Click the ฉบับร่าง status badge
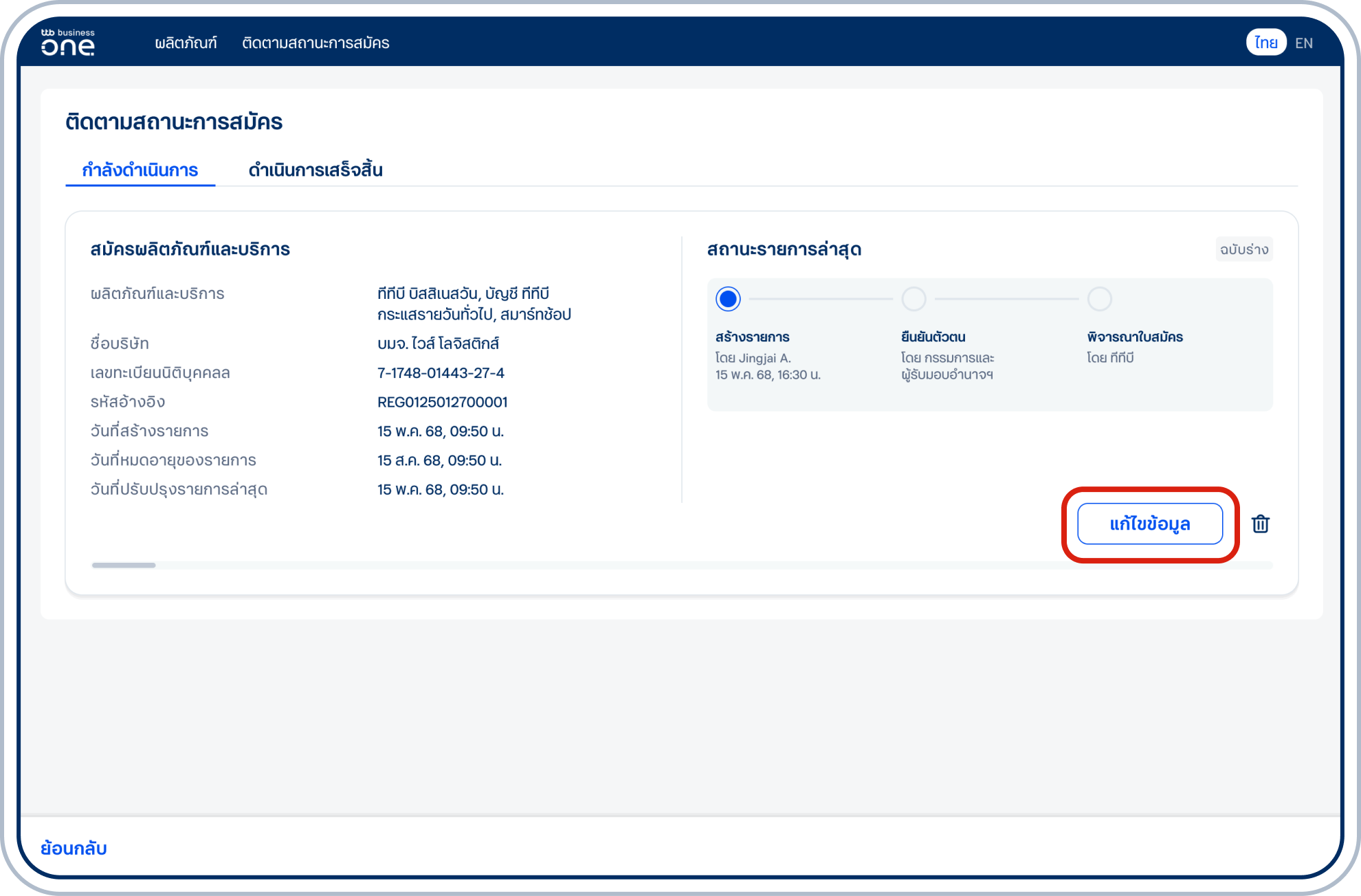This screenshot has height=896, width=1361. point(1244,249)
